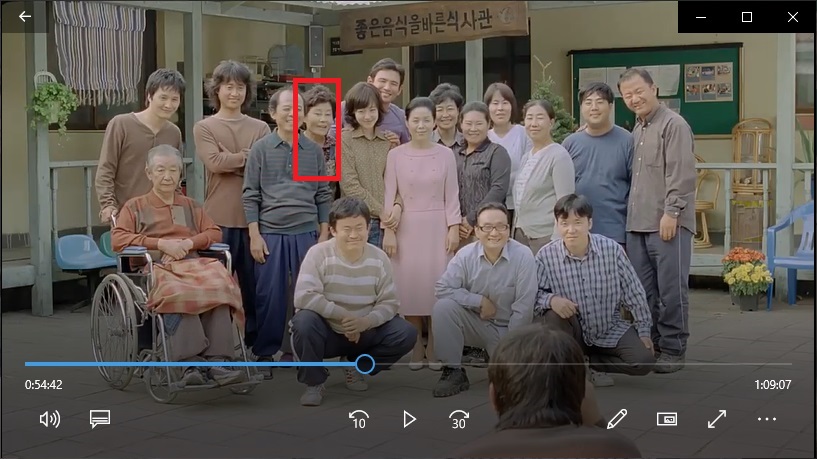The width and height of the screenshot is (817, 459).
Task: Go back with the arrow icon
Action: tap(24, 17)
